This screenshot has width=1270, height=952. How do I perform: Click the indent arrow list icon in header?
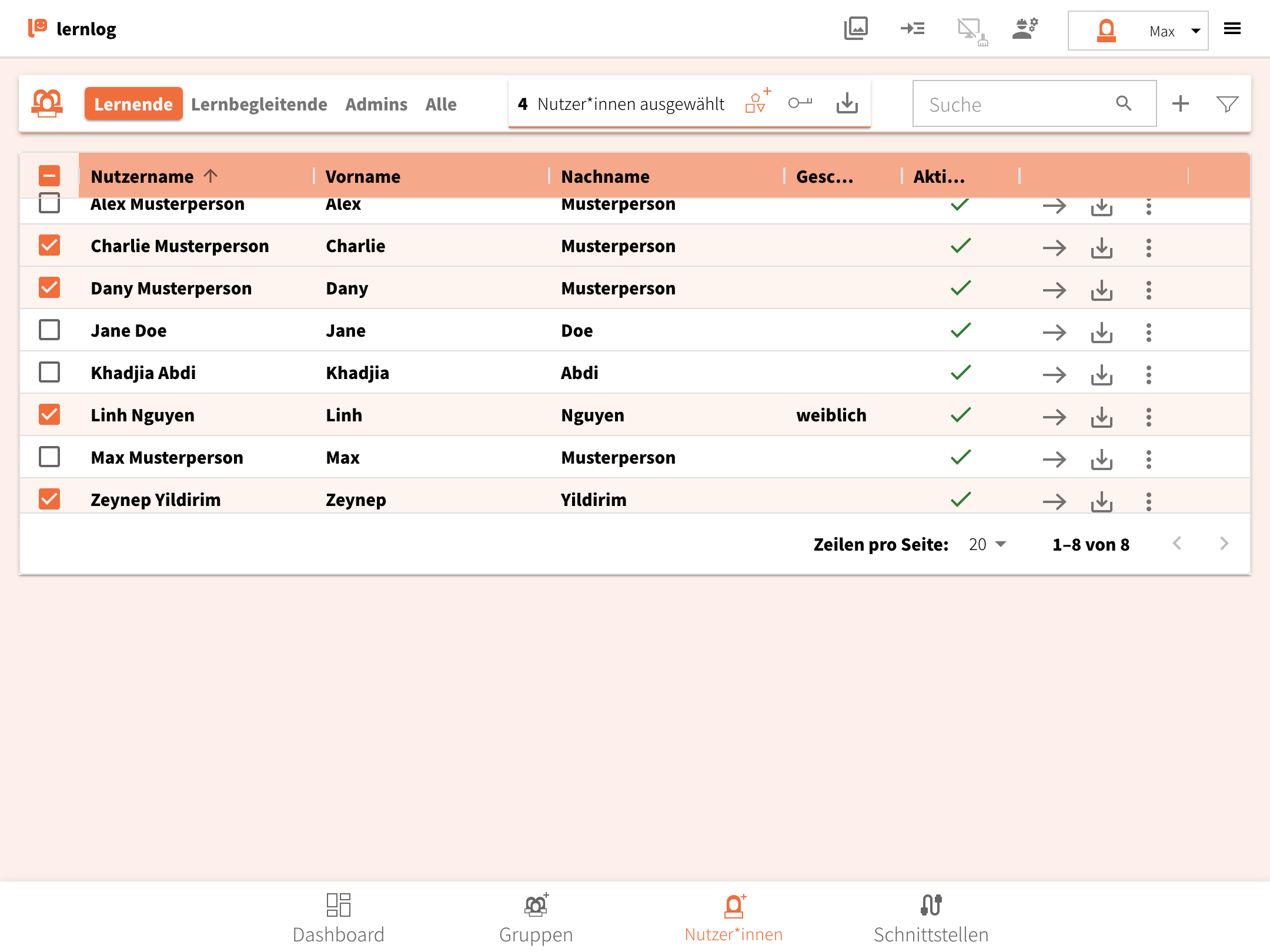click(x=912, y=28)
